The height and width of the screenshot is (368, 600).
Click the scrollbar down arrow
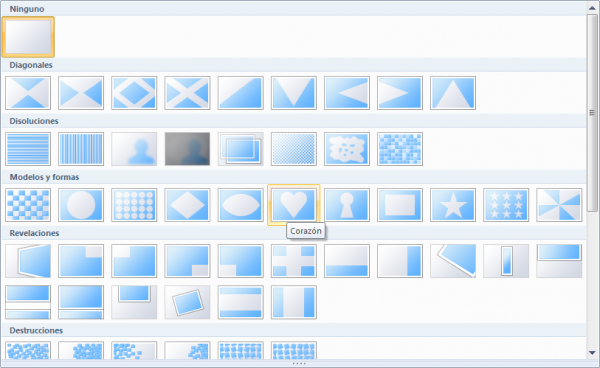pos(592,353)
